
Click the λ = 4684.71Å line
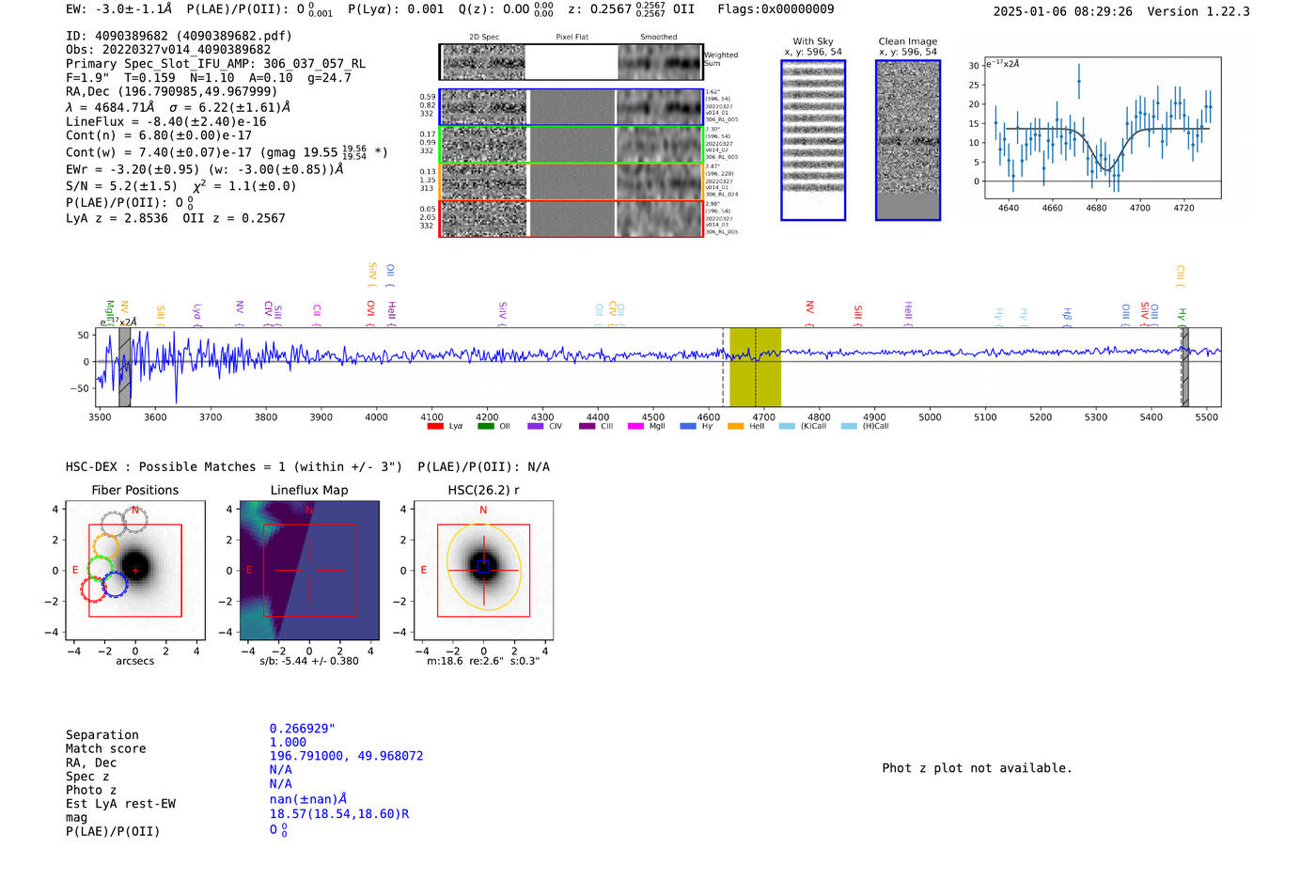coord(178,107)
